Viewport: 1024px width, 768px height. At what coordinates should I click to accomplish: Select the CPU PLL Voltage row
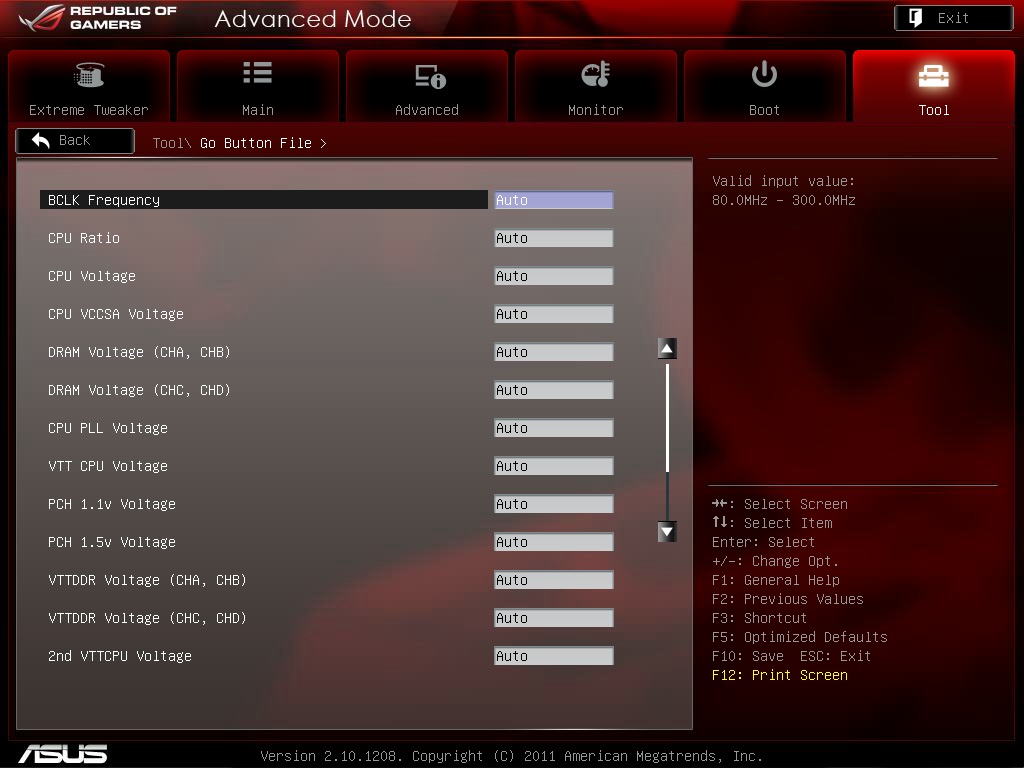327,428
